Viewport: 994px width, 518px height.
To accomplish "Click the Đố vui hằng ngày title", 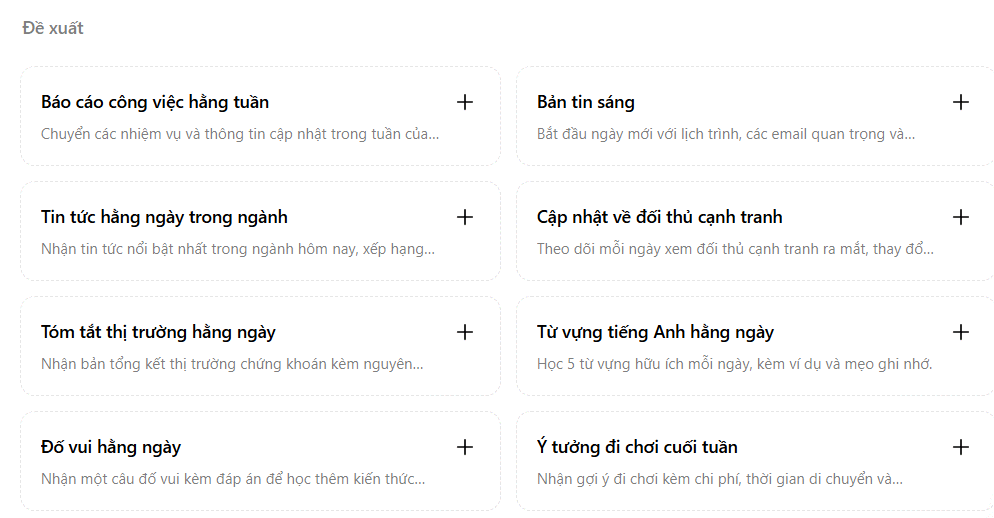I will click(x=111, y=448).
